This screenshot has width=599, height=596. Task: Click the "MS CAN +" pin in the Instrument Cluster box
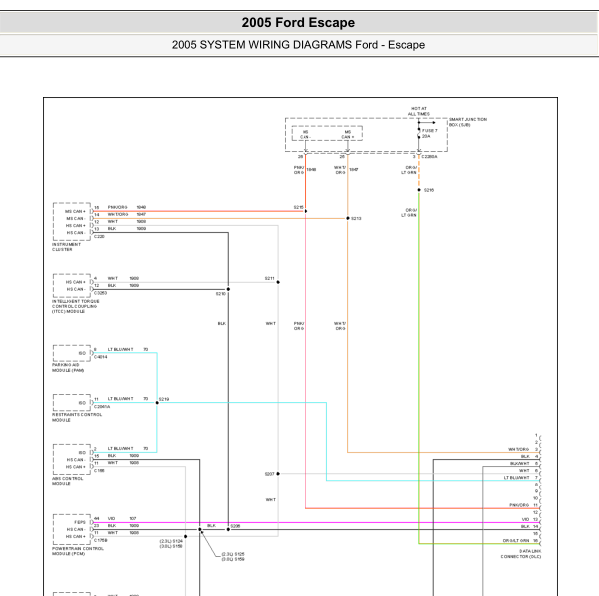tap(75, 211)
